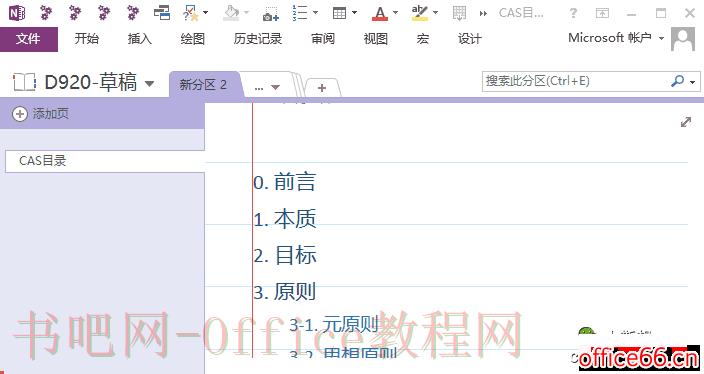704x374 pixels.
Task: Select the CAS目录 page in list
Action: coord(105,161)
